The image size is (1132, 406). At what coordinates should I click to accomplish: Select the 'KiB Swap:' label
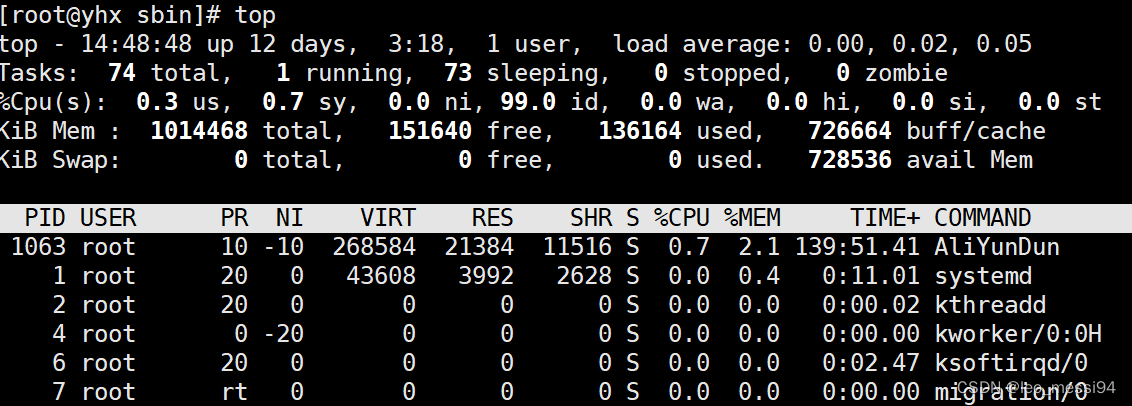tap(60, 160)
